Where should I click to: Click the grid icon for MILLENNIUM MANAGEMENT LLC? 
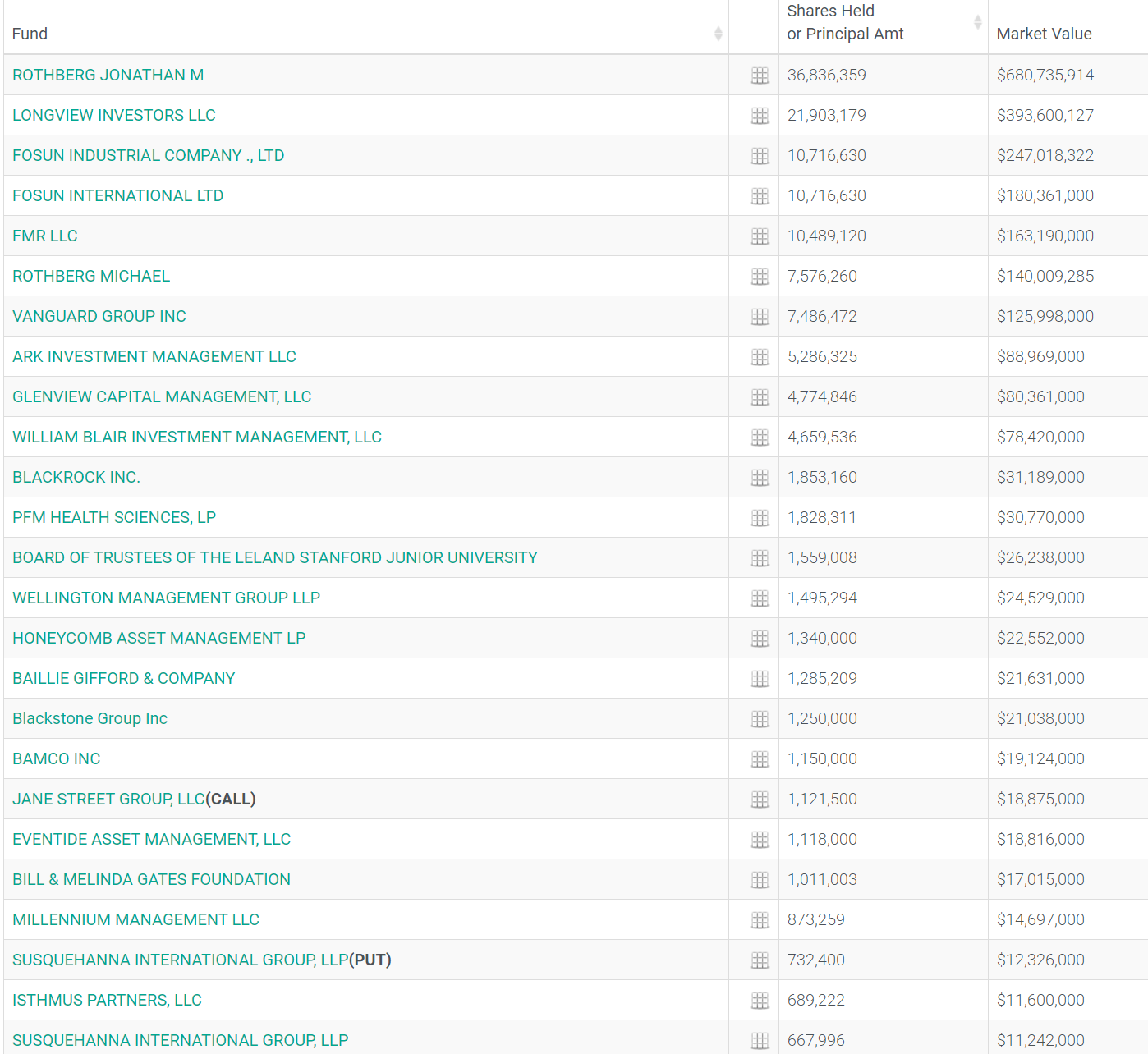[x=760, y=920]
